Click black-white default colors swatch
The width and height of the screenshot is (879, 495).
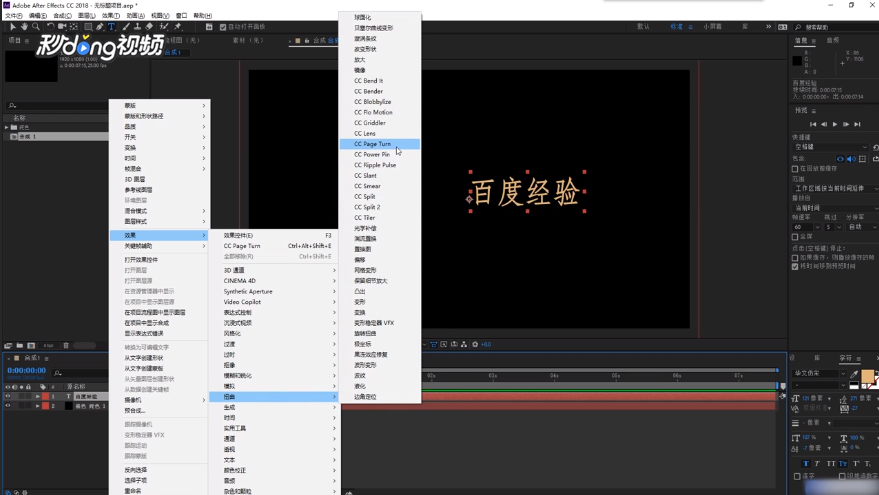pos(854,385)
